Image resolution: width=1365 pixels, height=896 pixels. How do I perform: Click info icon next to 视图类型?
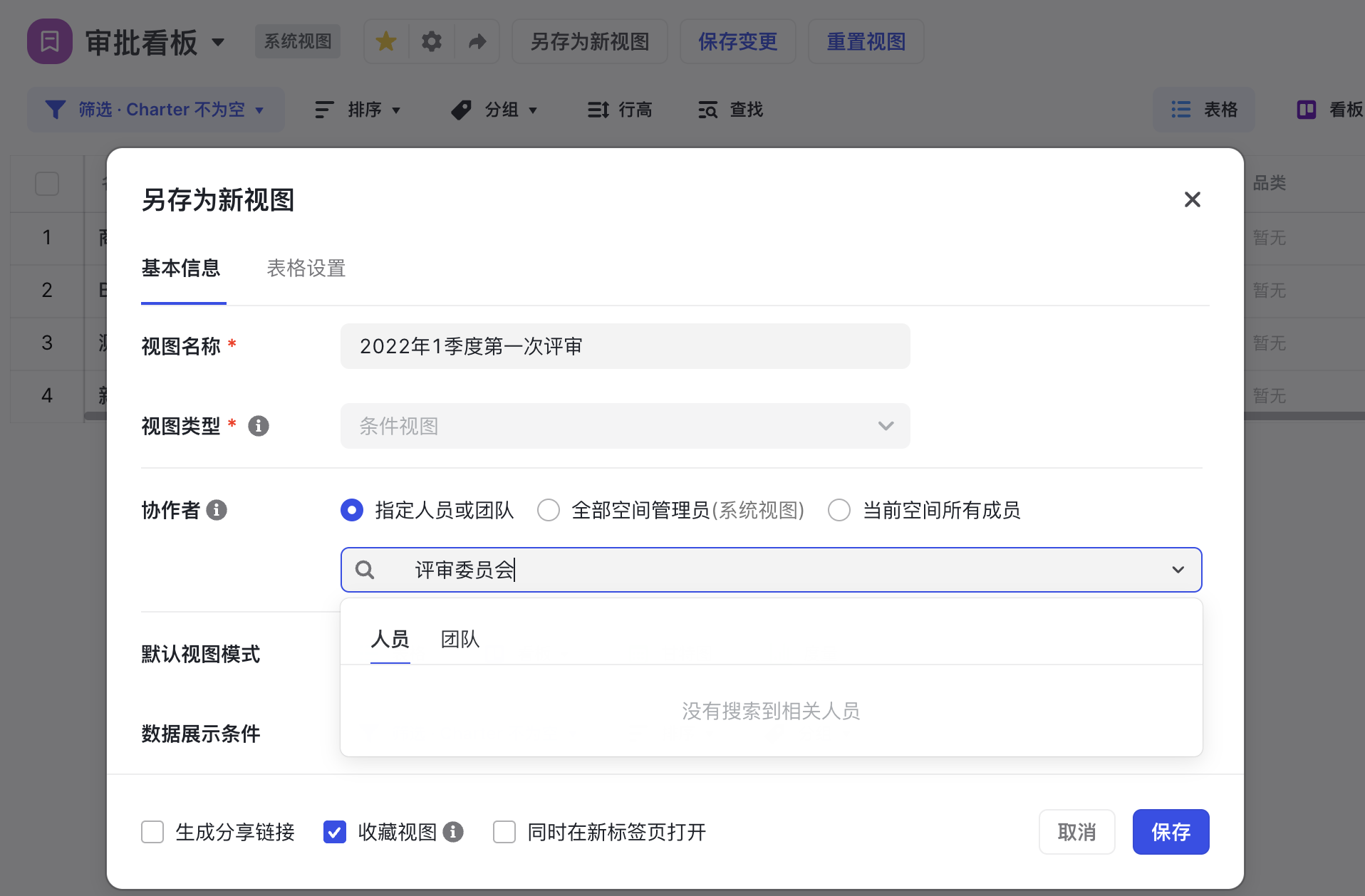[x=259, y=426]
